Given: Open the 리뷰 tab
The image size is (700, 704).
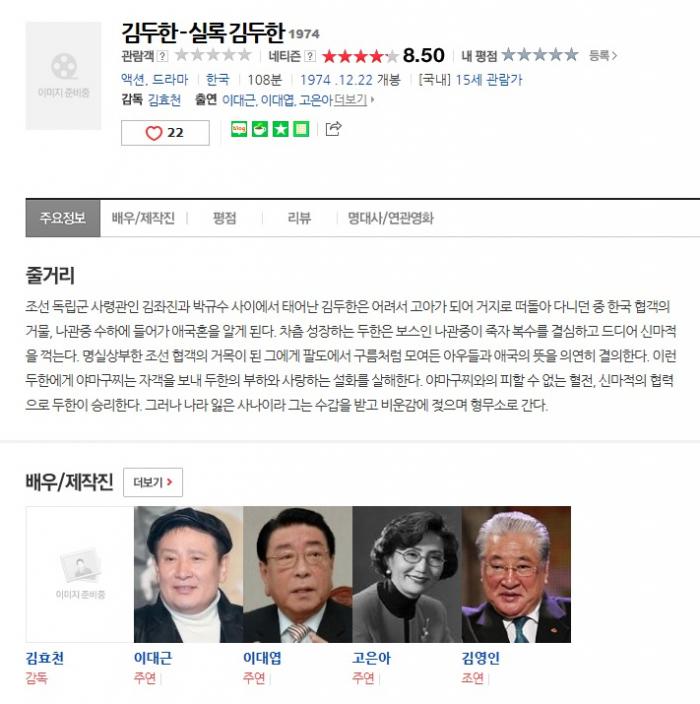Looking at the screenshot, I should tap(299, 218).
